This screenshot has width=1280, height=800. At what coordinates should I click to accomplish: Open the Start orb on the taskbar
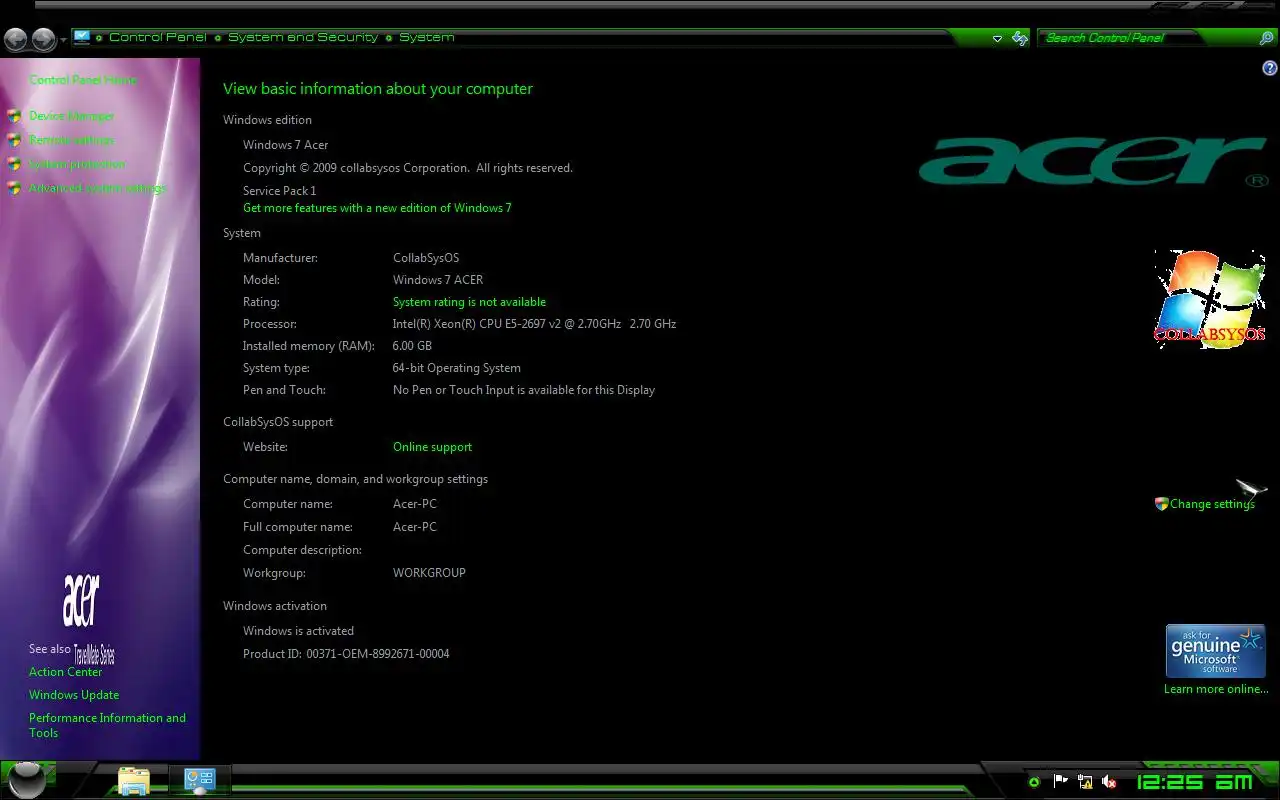(x=28, y=779)
